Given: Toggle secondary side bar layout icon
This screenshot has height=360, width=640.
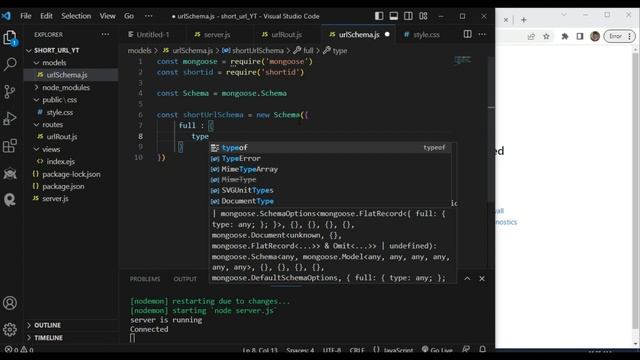Looking at the screenshot, I should tap(408, 16).
